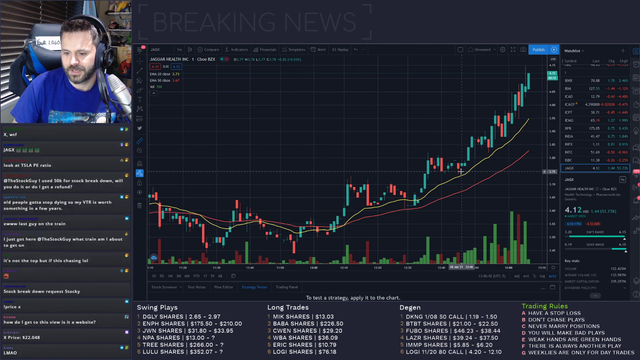Click the trash remove drawings icon

pos(140,205)
